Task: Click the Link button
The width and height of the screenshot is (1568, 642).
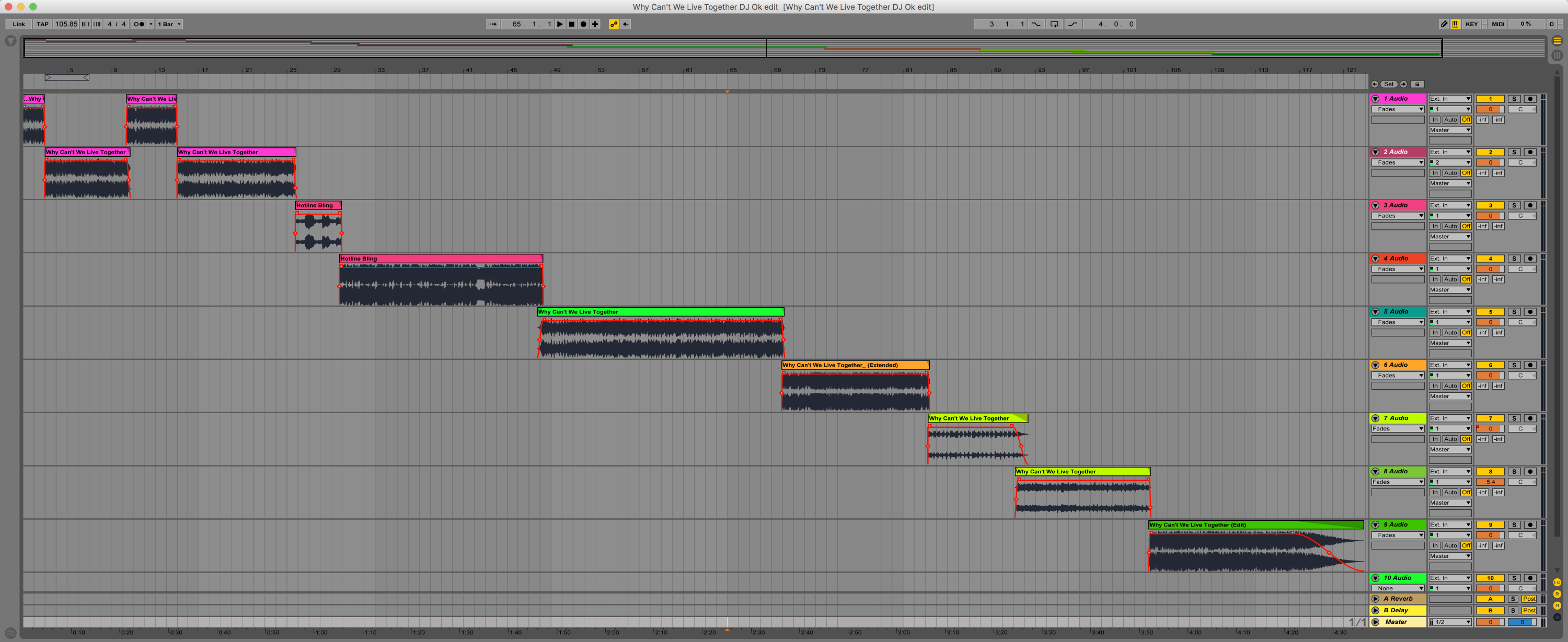Action: [19, 25]
